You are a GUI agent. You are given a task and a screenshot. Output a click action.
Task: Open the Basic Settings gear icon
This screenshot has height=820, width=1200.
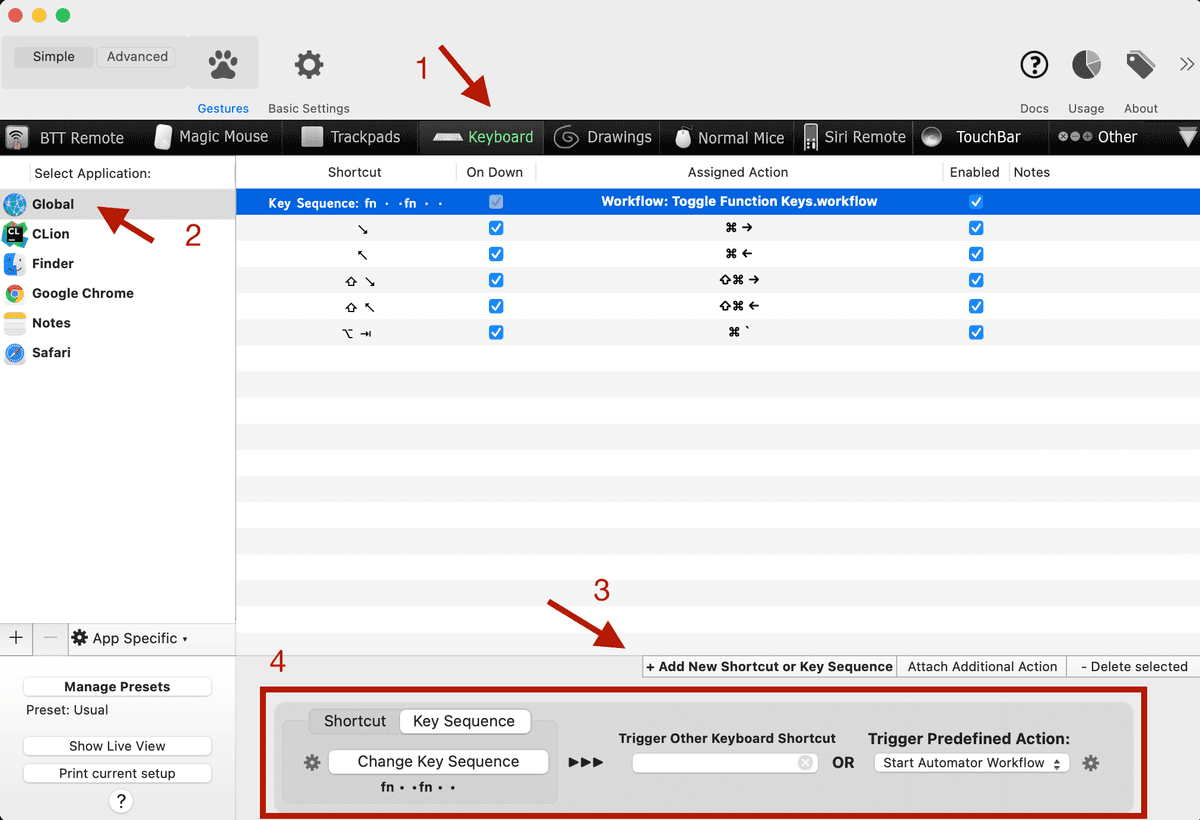[308, 63]
